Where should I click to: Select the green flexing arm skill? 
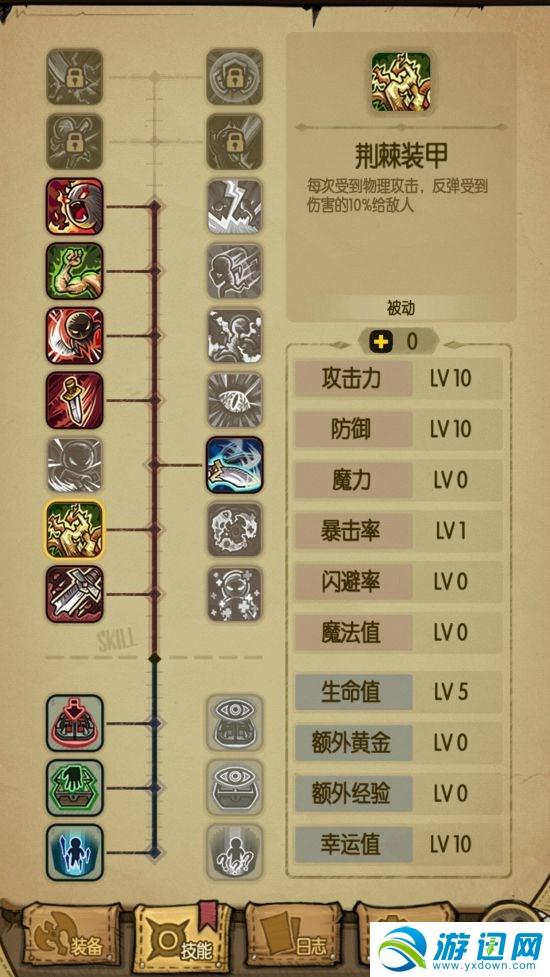[74, 271]
